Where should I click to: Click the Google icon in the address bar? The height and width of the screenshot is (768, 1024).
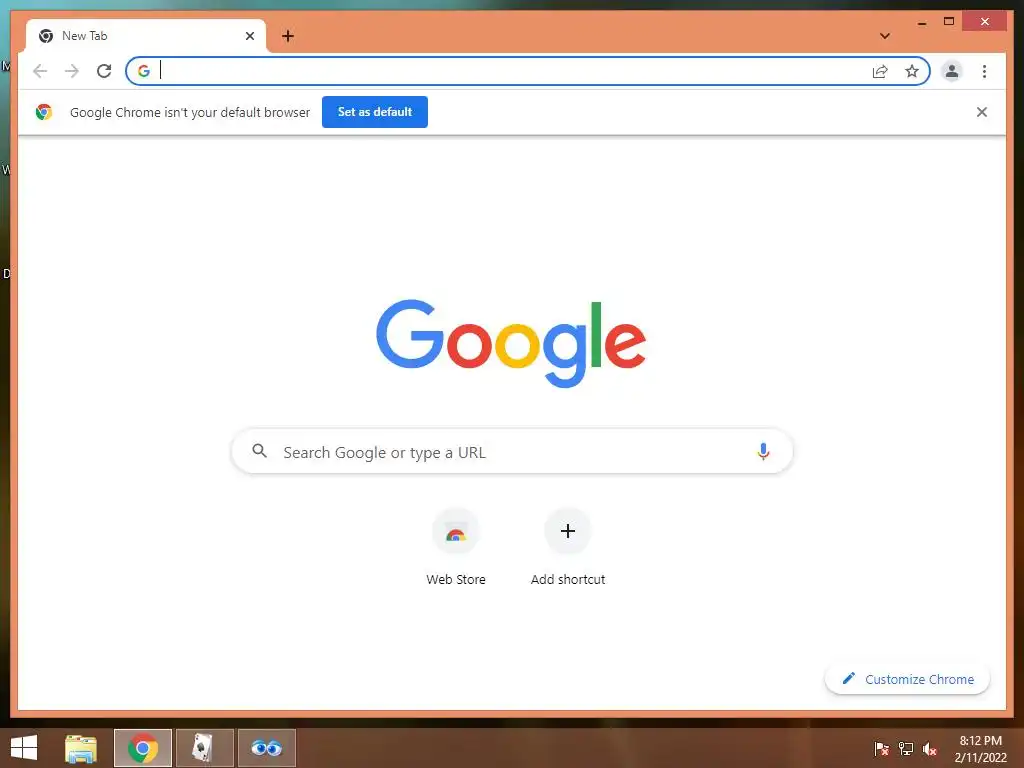[x=144, y=71]
